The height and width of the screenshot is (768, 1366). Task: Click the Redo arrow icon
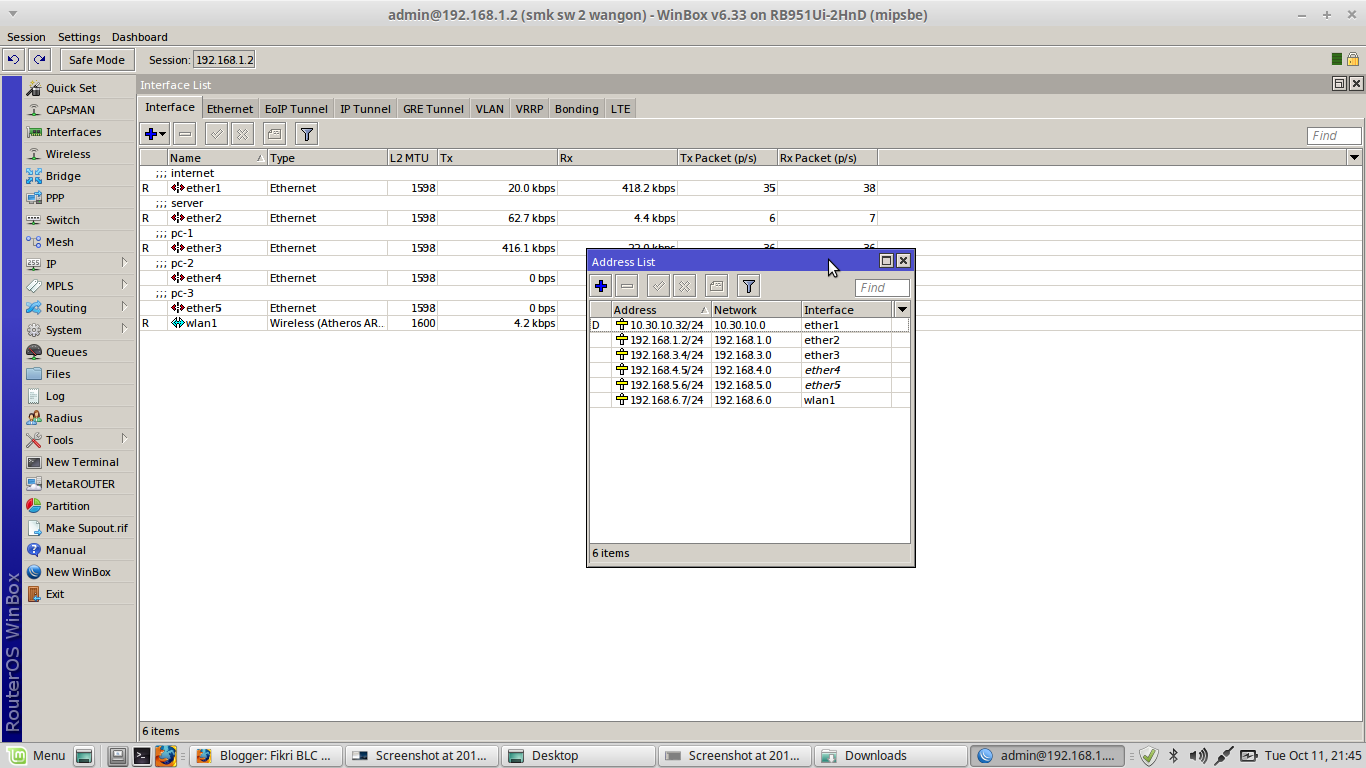coord(39,60)
